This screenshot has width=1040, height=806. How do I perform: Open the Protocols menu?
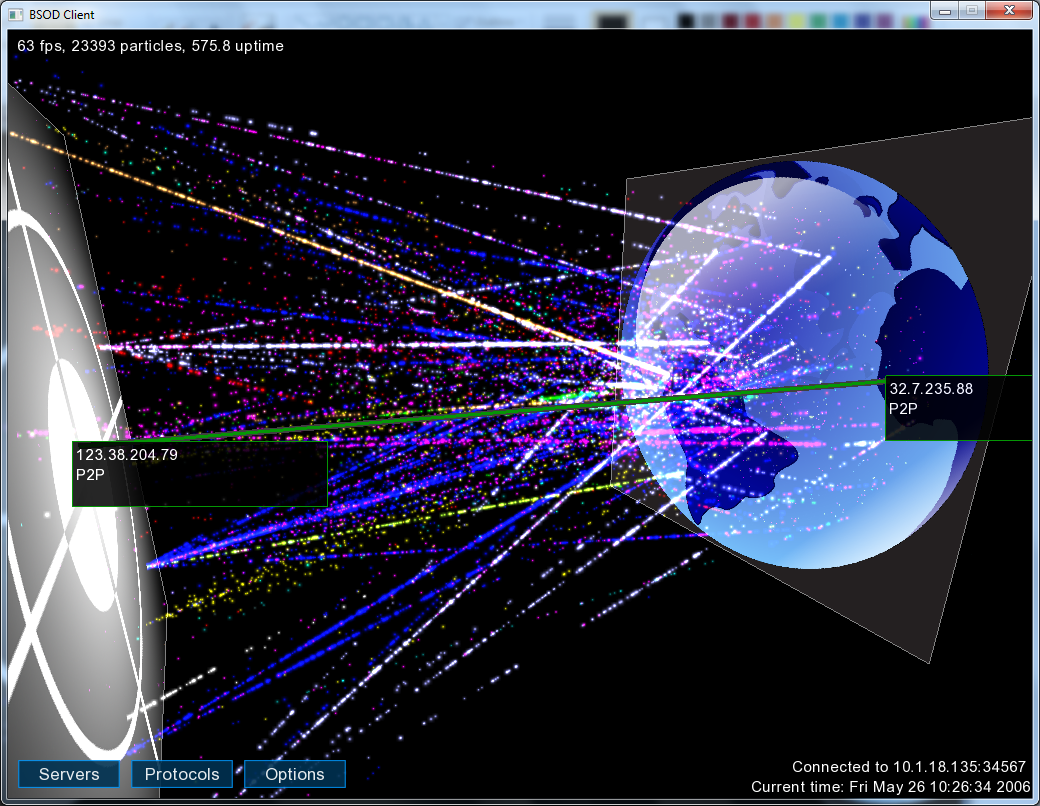[x=182, y=774]
